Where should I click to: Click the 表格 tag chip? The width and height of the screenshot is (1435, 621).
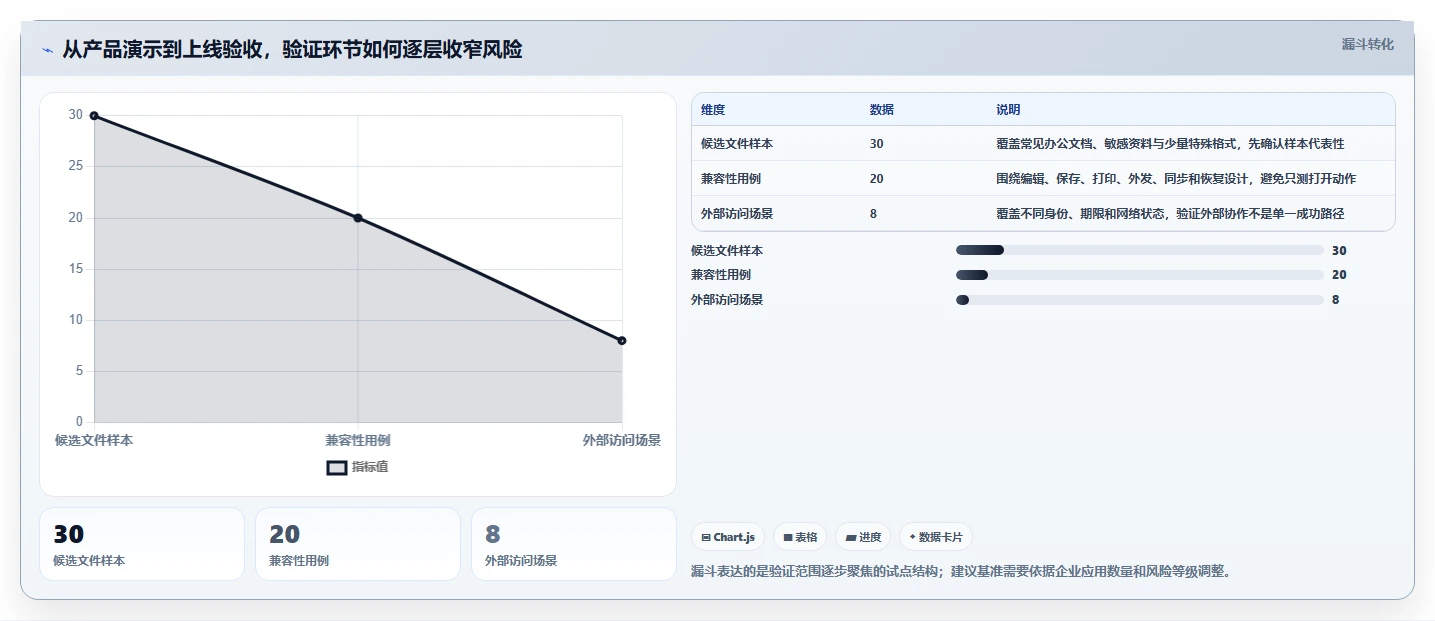click(800, 537)
